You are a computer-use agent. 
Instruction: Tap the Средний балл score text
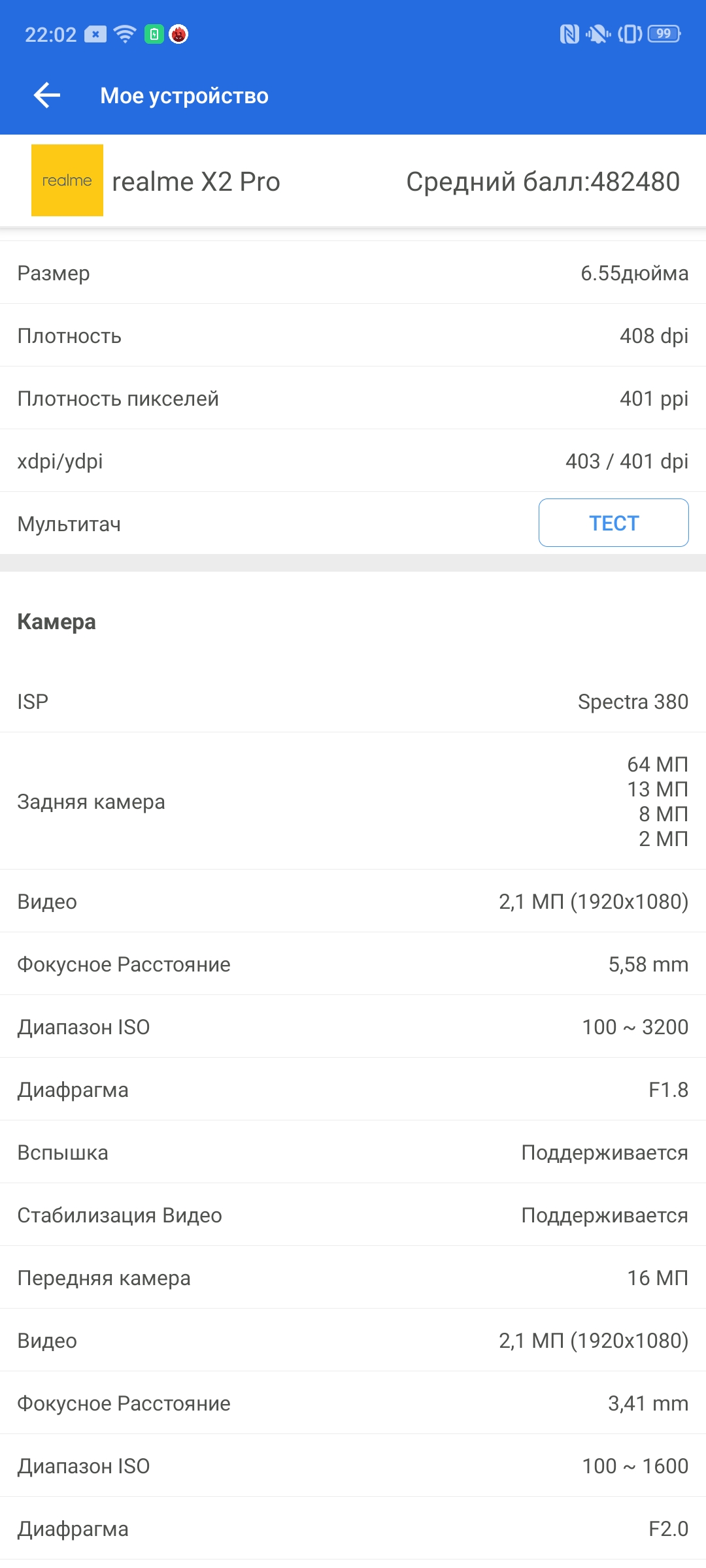[x=543, y=182]
